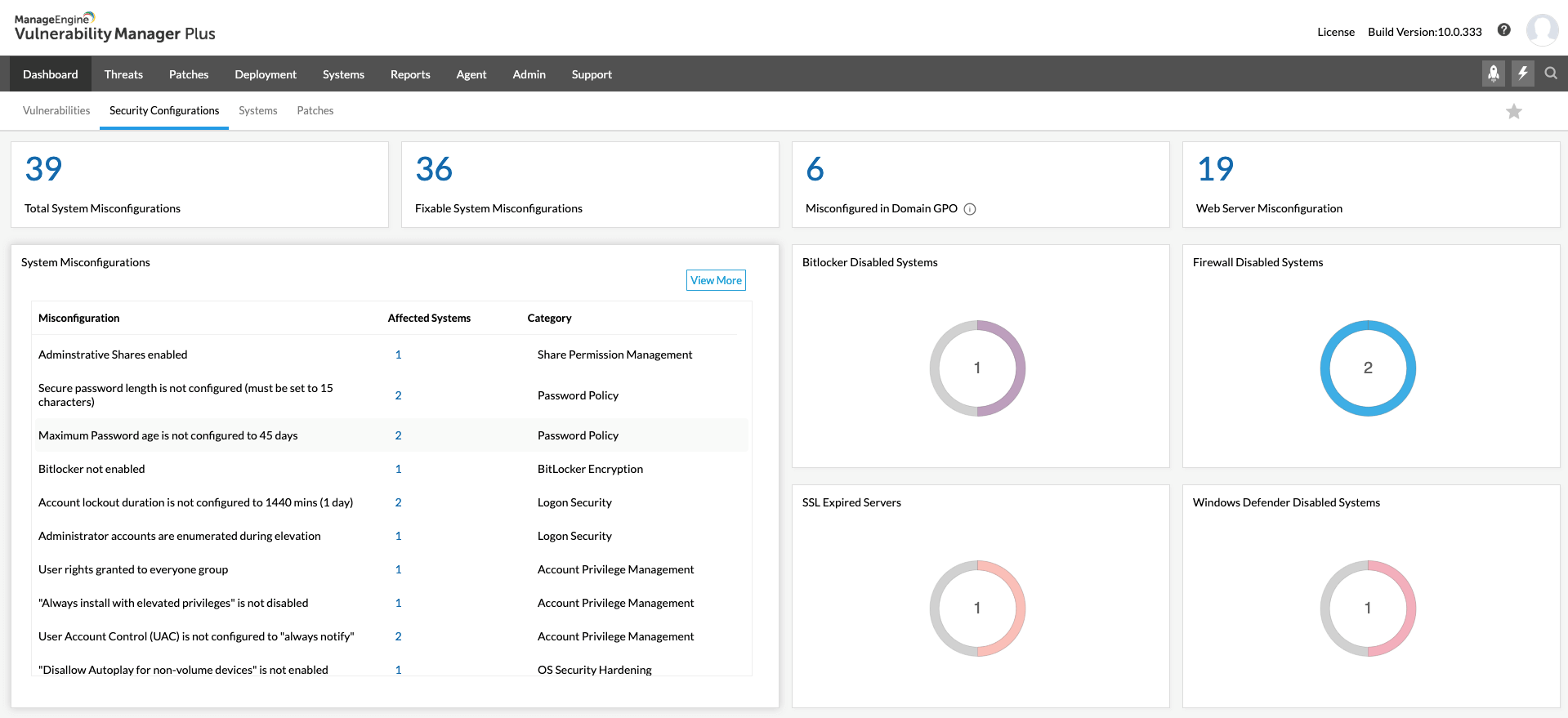The height and width of the screenshot is (718, 1568).
Task: Open the Admin menu
Action: pyautogui.click(x=529, y=74)
